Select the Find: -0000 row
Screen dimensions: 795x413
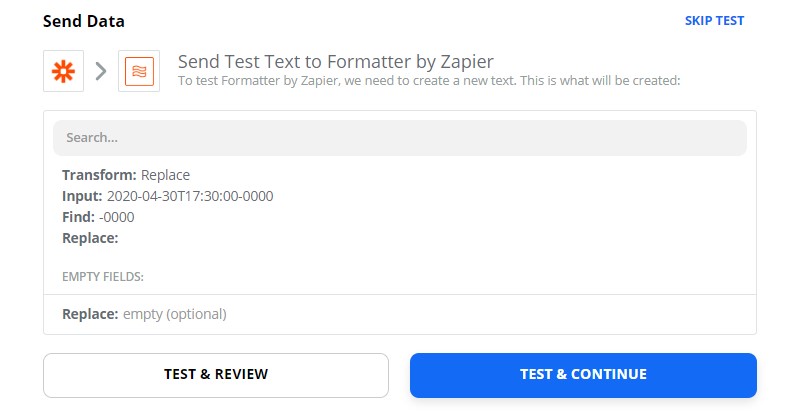pyautogui.click(x=98, y=217)
